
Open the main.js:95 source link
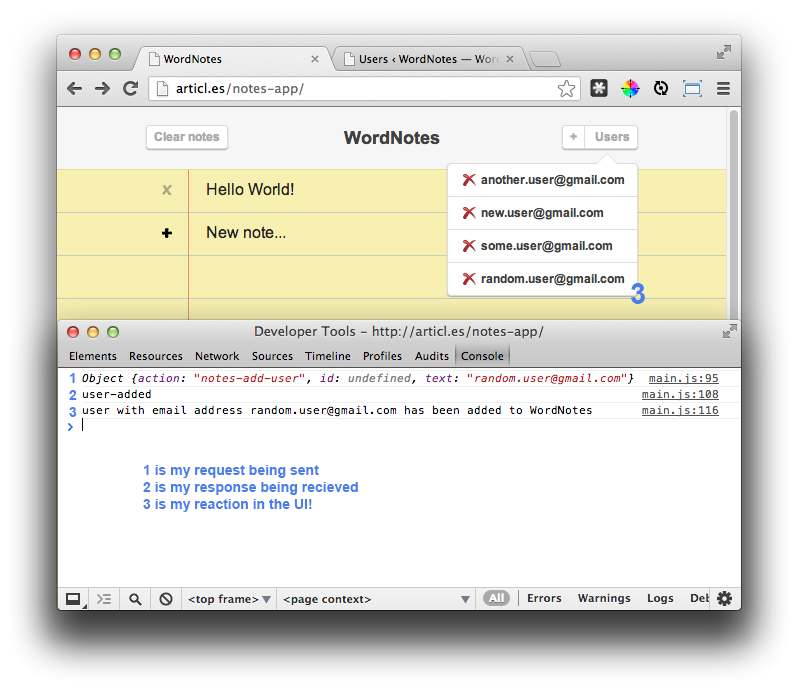pyautogui.click(x=683, y=378)
